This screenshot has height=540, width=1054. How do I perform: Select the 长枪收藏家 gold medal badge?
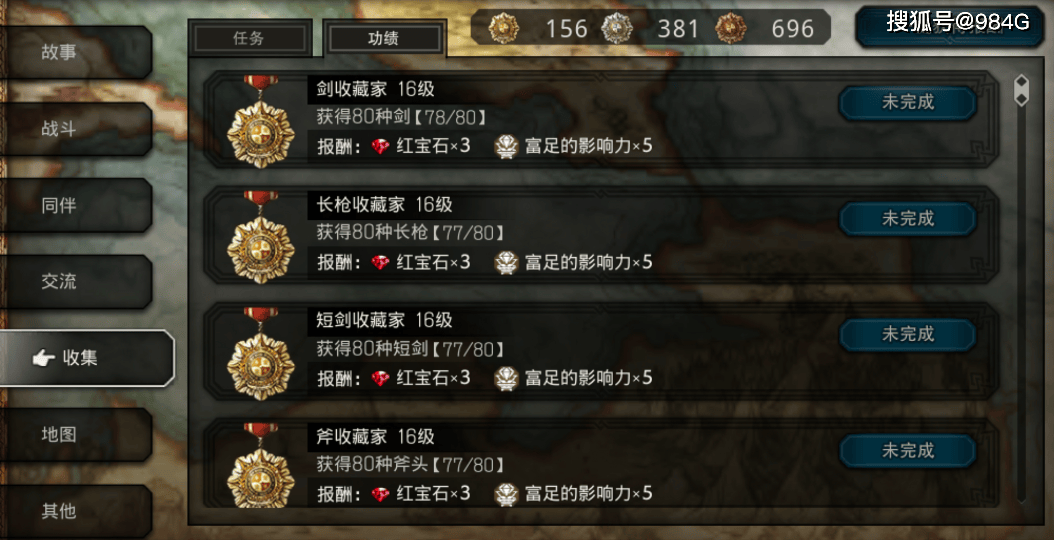(x=260, y=237)
